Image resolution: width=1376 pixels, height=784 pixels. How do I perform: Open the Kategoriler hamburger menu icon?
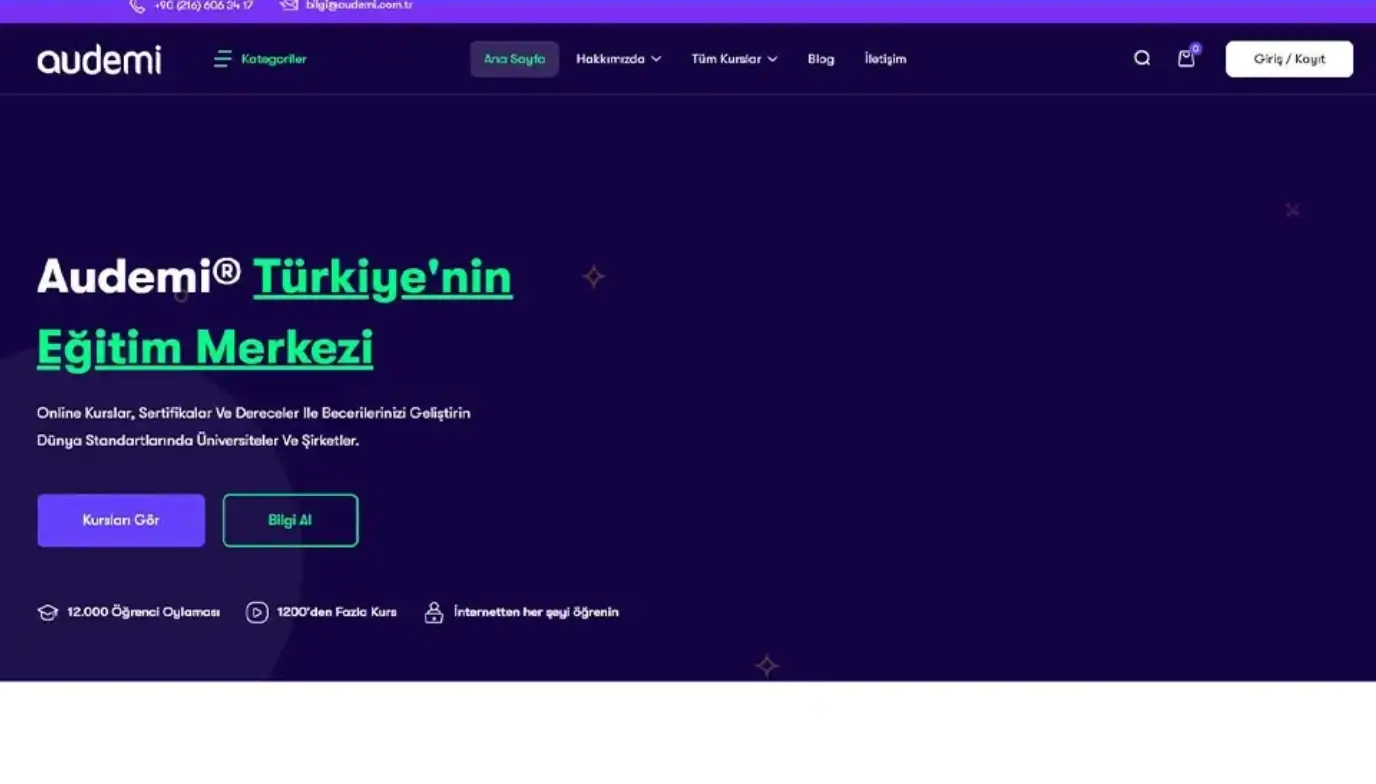(222, 59)
